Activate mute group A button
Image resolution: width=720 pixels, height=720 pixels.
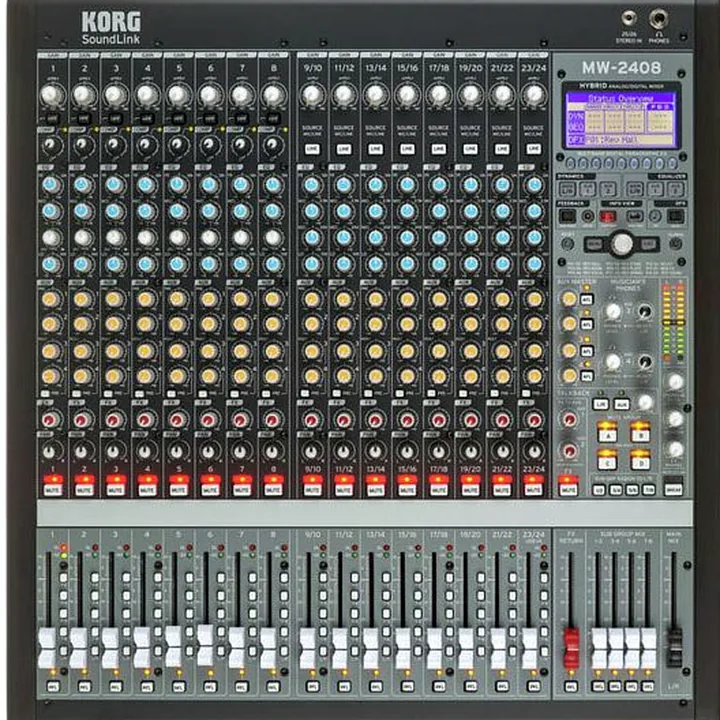click(607, 431)
